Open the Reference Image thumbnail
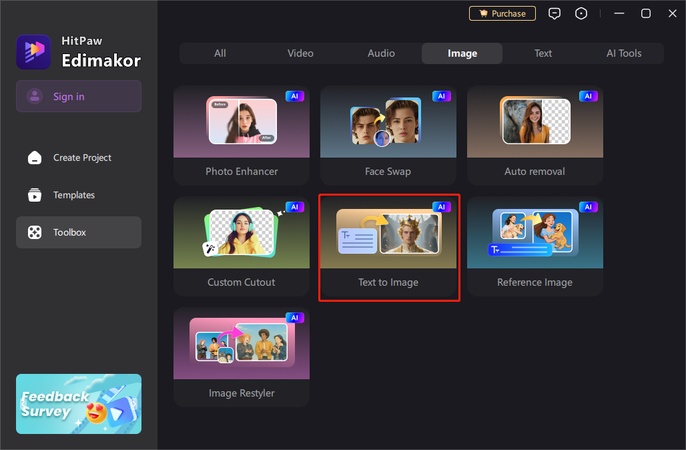Image resolution: width=686 pixels, height=450 pixels. tap(535, 232)
